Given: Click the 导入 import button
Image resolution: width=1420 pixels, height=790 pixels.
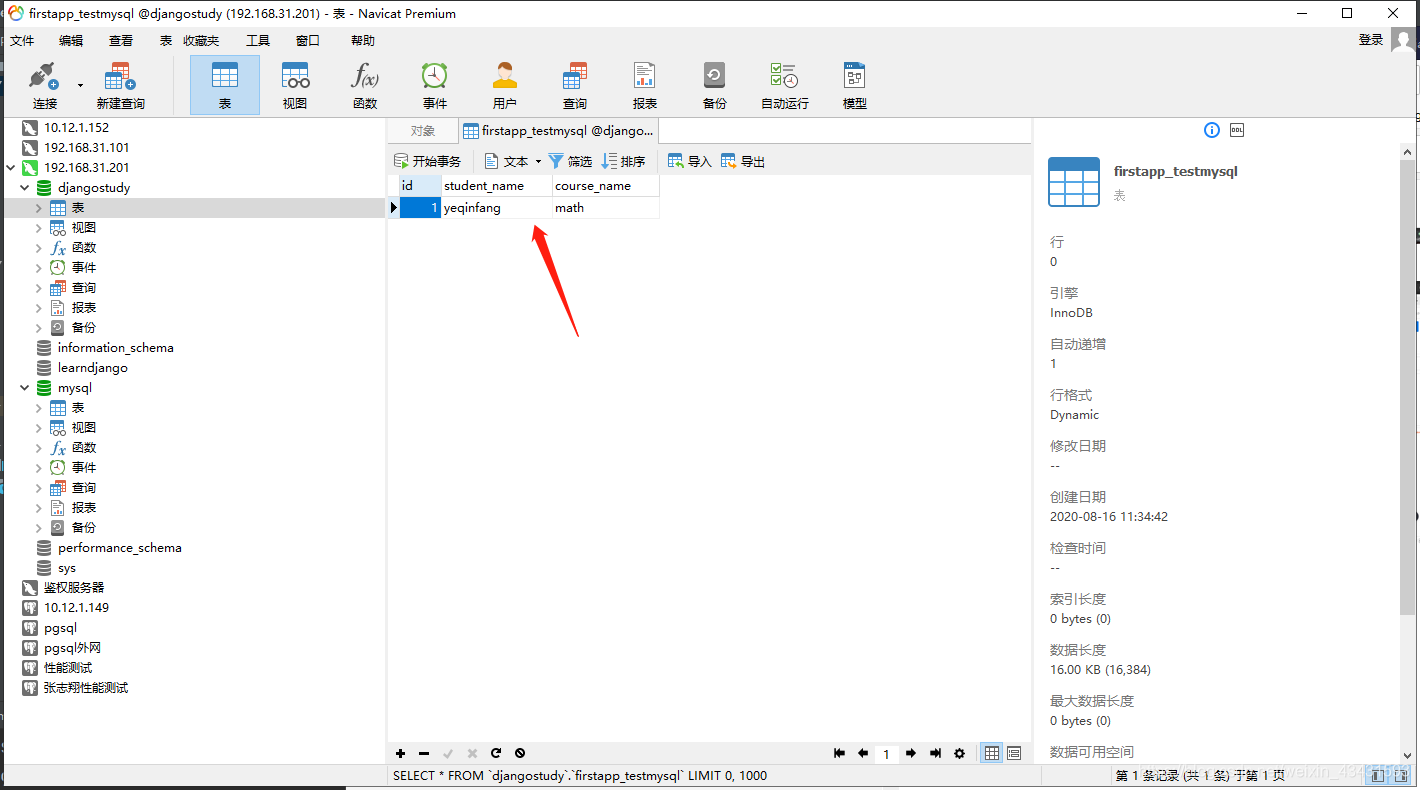Looking at the screenshot, I should point(689,161).
